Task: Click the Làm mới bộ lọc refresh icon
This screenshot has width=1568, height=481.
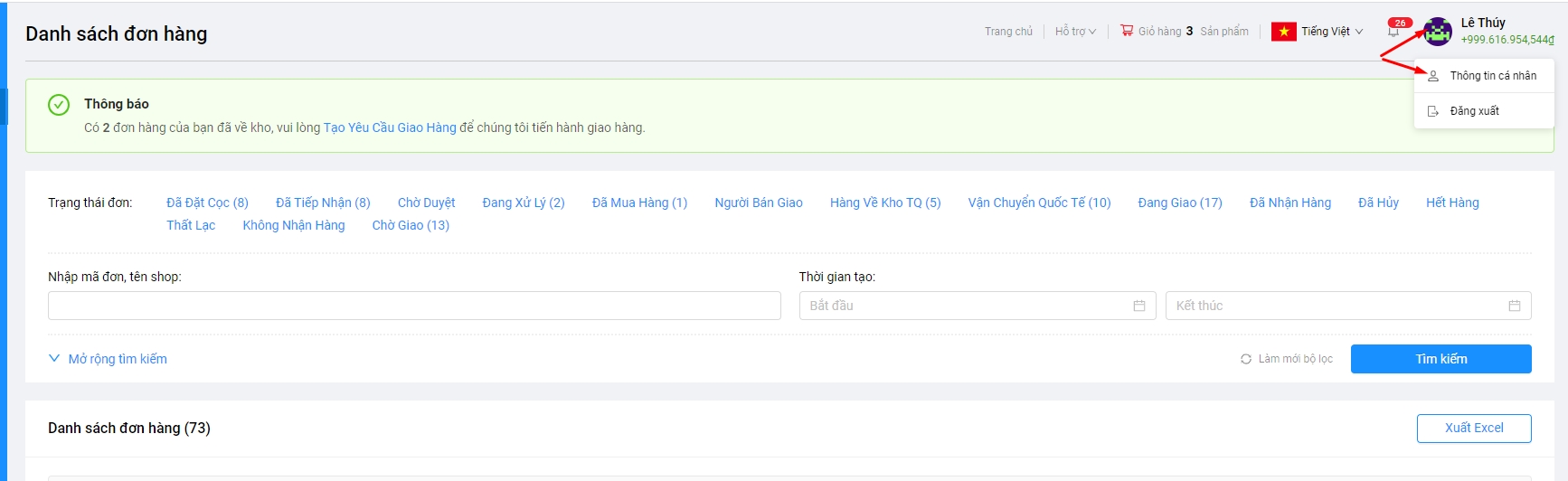Action: tap(1246, 359)
